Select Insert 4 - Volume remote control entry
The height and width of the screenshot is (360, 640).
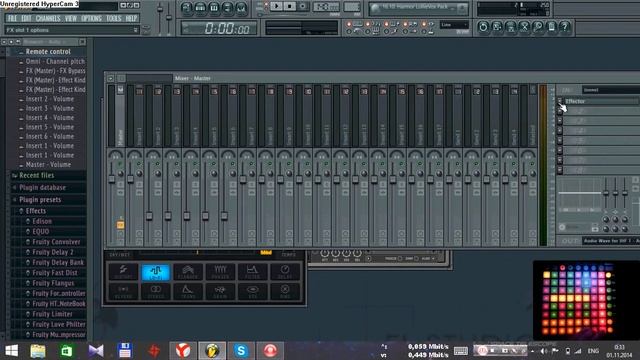click(50, 118)
